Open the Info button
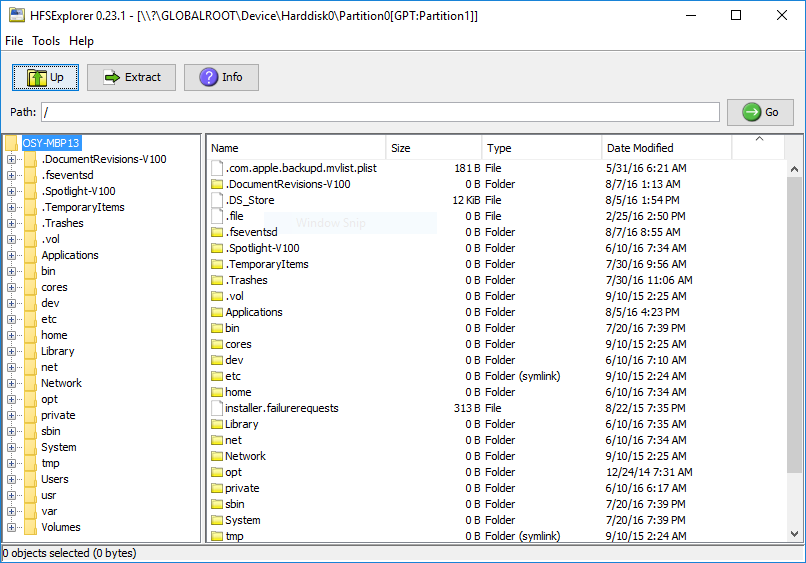The width and height of the screenshot is (806, 563). pyautogui.click(x=221, y=78)
